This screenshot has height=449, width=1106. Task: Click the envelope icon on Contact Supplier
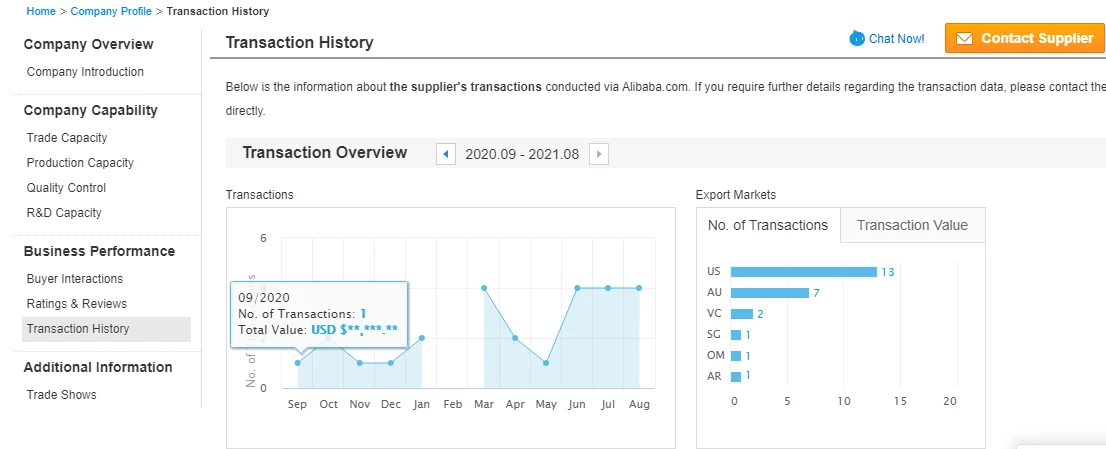tap(964, 39)
